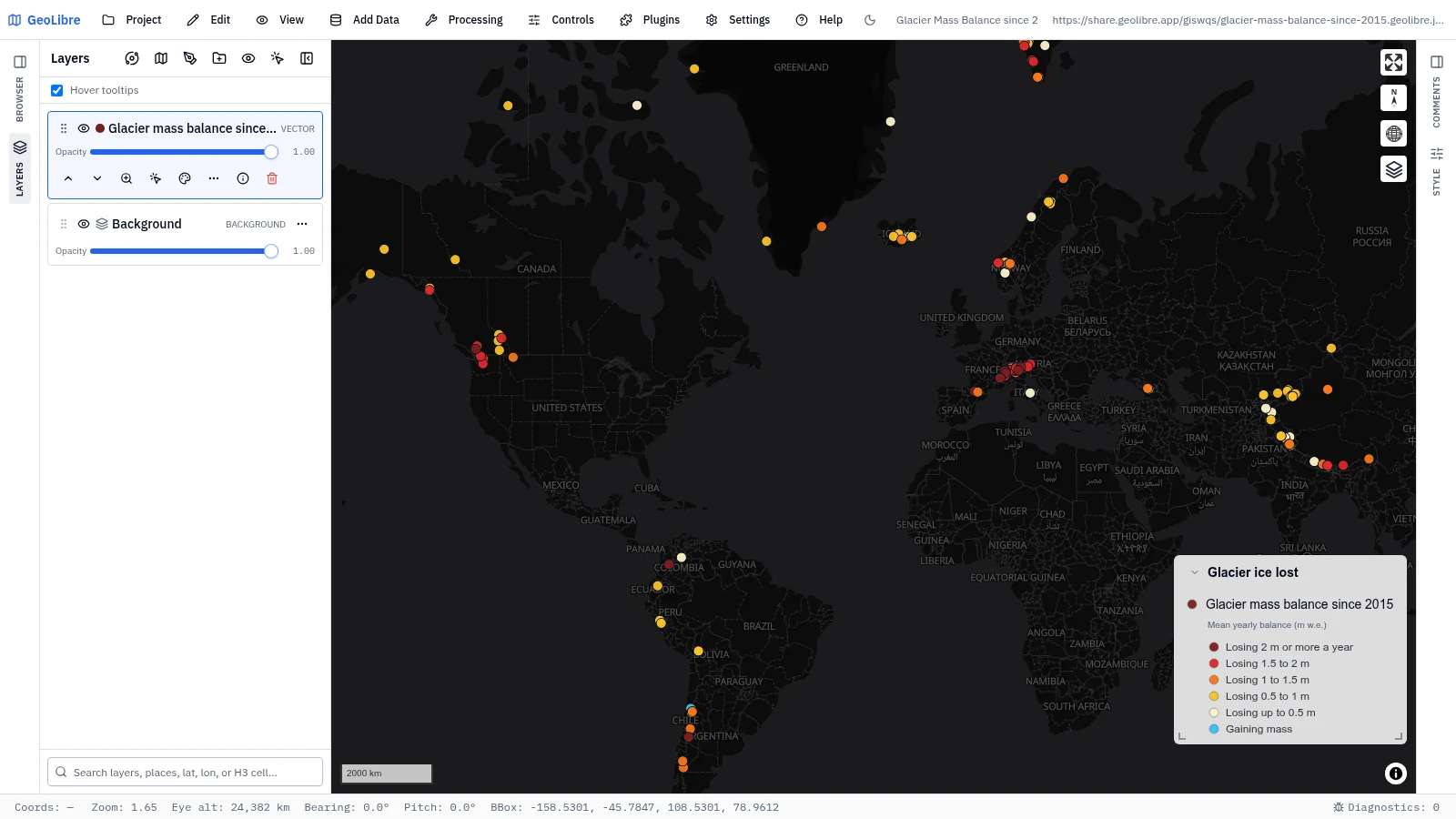The height and width of the screenshot is (819, 1456).
Task: Toggle the Browser side tab
Action: pyautogui.click(x=20, y=99)
